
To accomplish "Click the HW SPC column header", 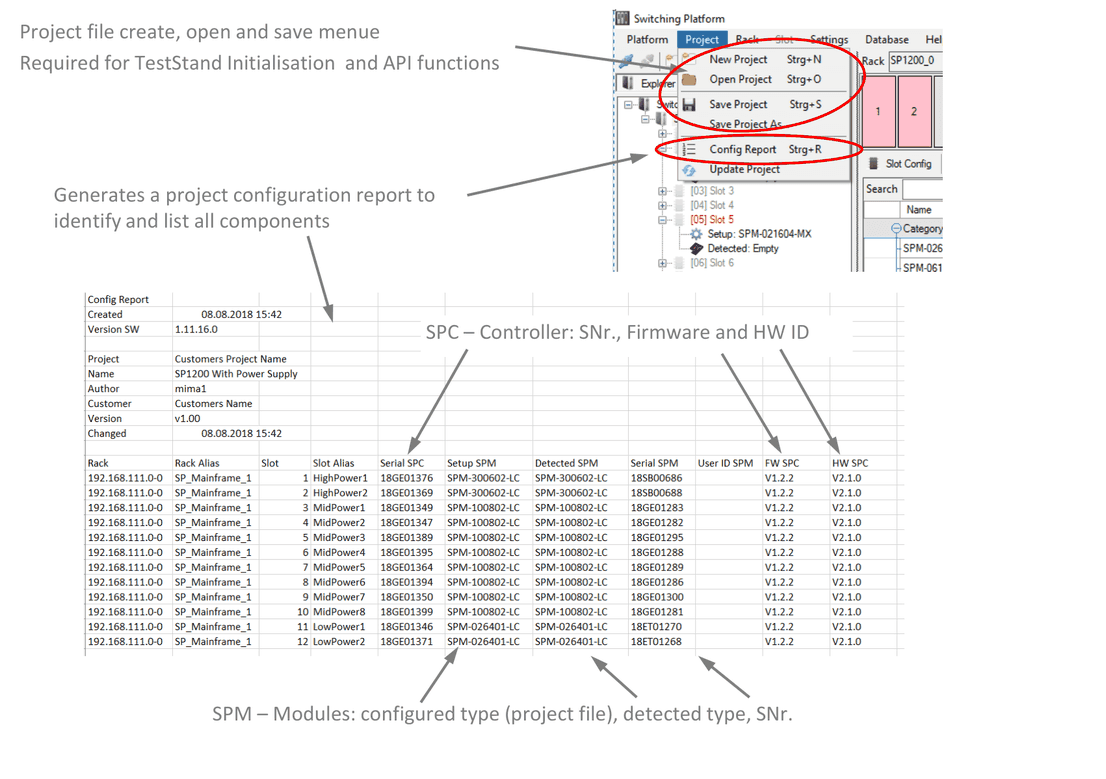I will point(850,463).
